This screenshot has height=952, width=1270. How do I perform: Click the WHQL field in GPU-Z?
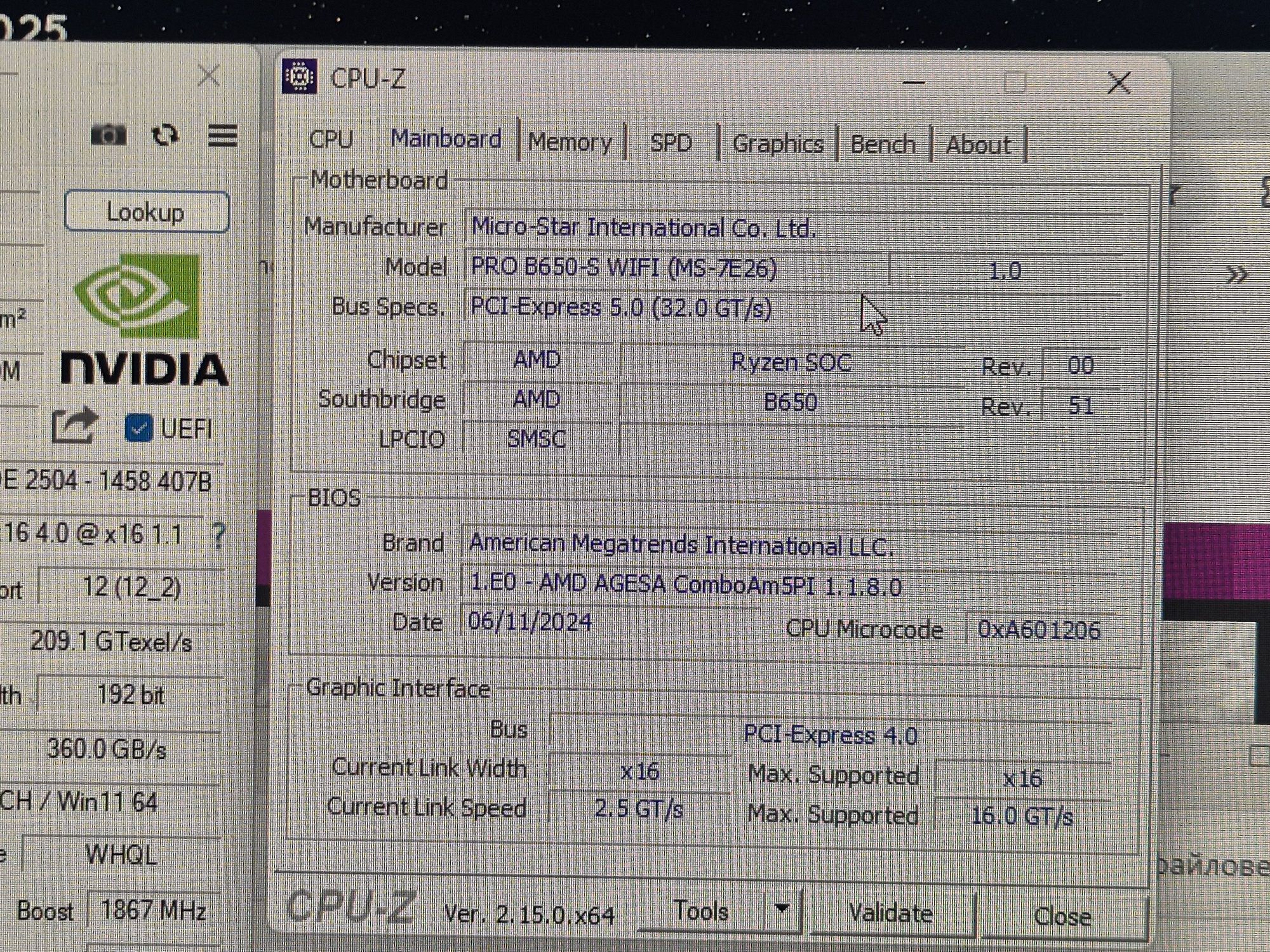pyautogui.click(x=121, y=855)
